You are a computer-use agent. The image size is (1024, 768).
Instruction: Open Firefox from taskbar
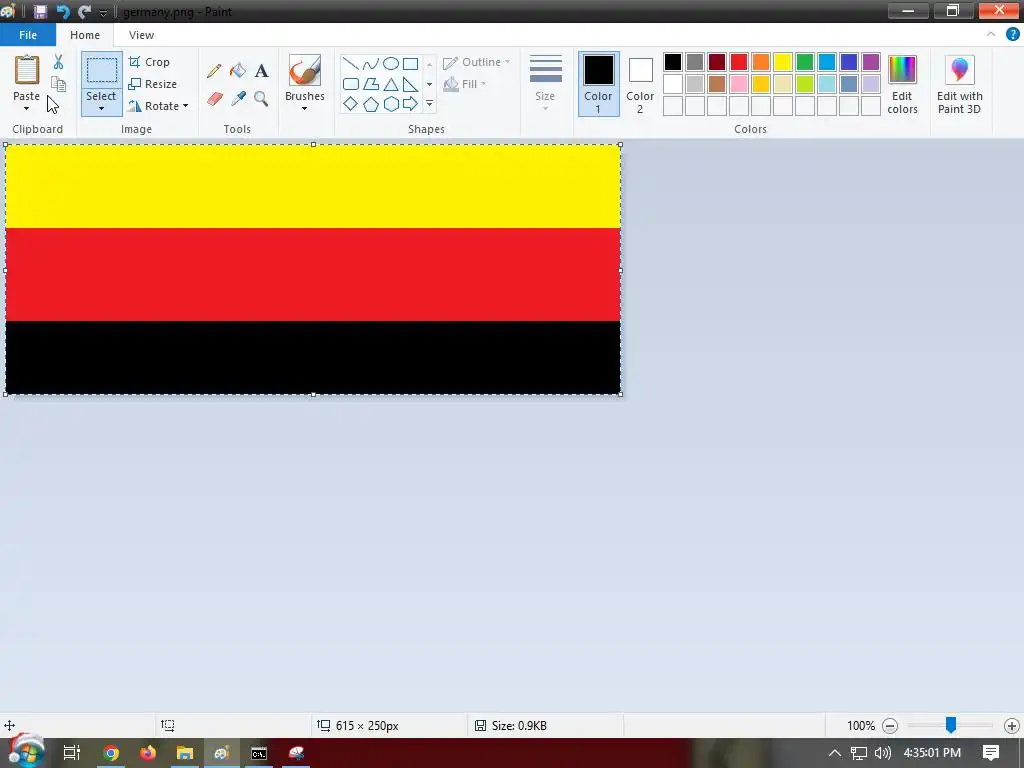click(x=148, y=753)
